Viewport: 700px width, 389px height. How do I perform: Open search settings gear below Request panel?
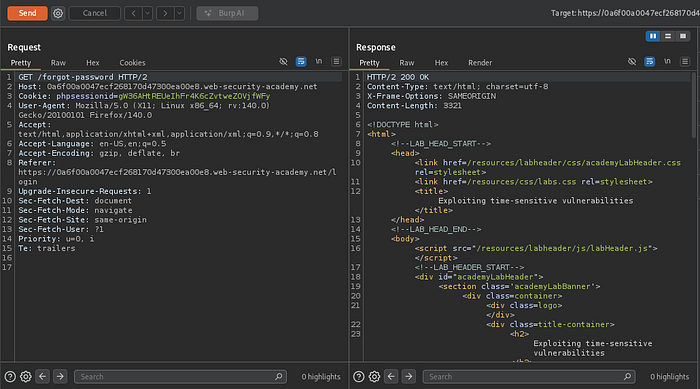[26, 376]
